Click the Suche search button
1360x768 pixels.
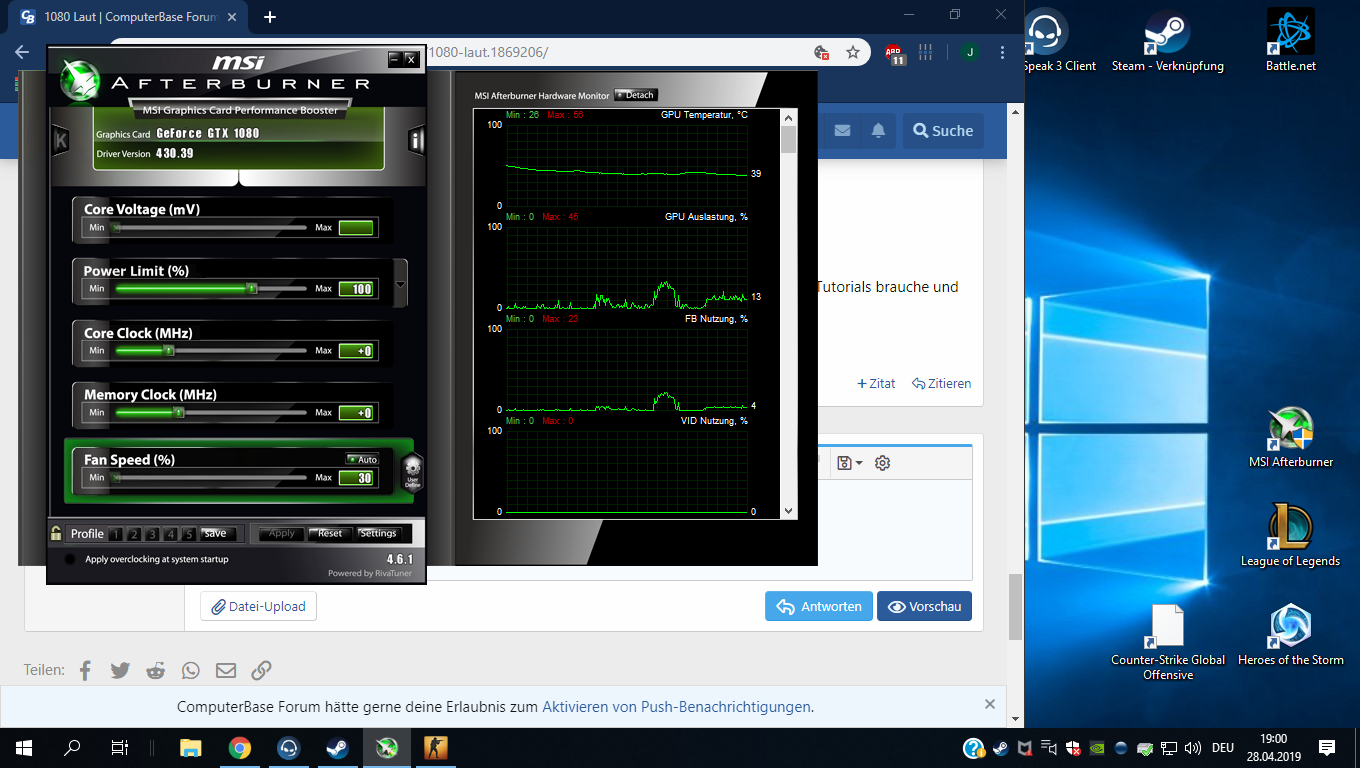pos(943,131)
